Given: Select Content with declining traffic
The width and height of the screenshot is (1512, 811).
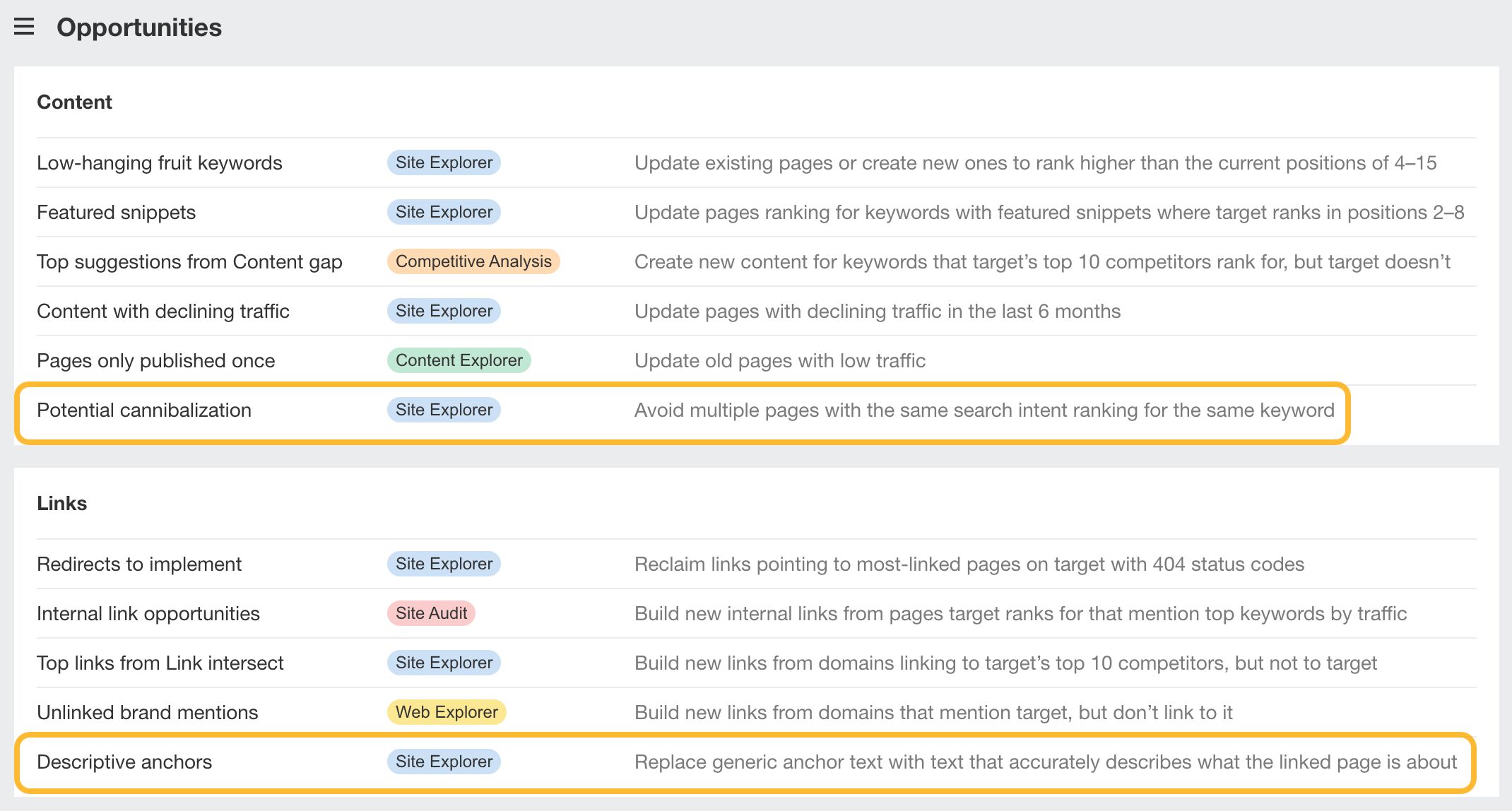Looking at the screenshot, I should coord(163,311).
